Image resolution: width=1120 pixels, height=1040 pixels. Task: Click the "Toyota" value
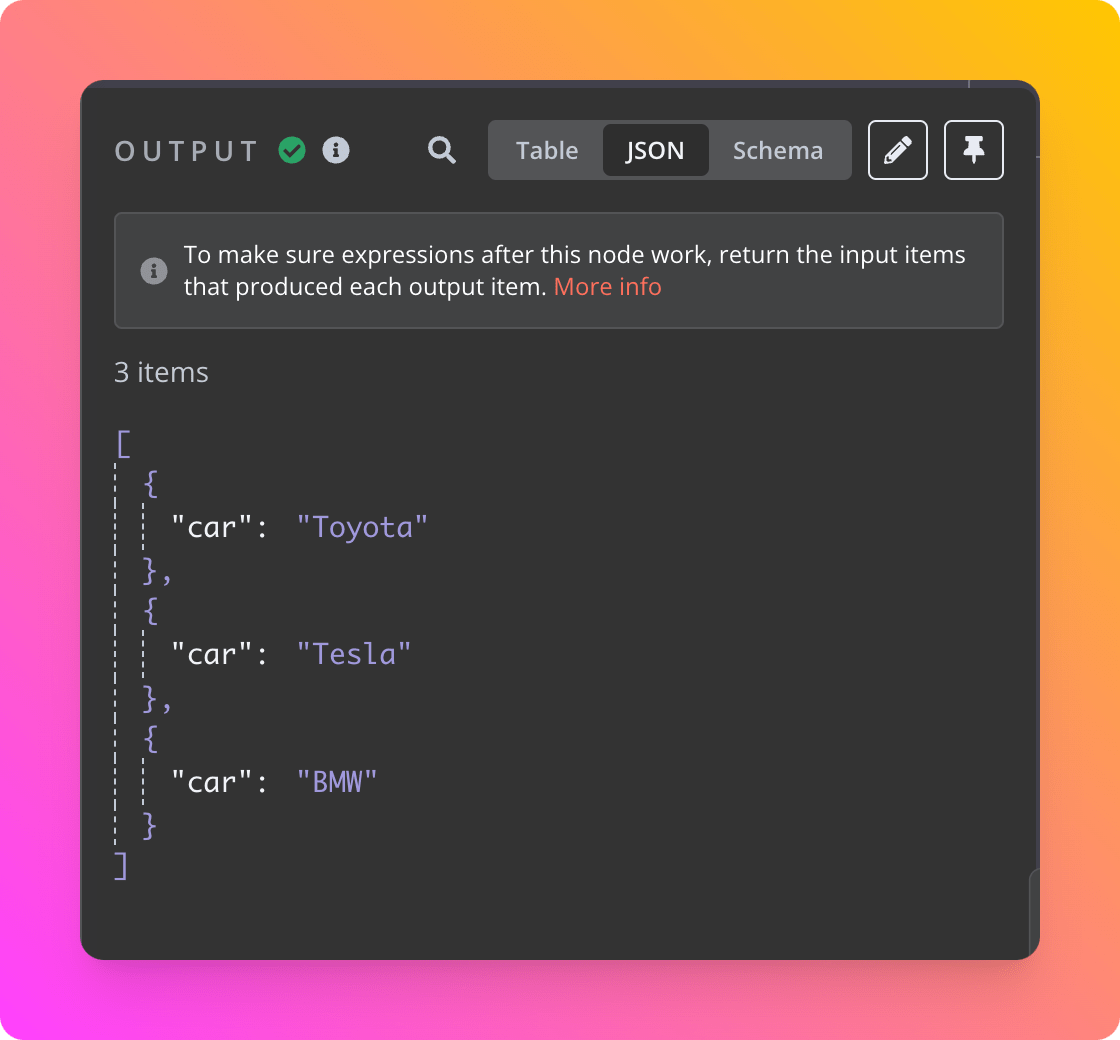(x=362, y=528)
